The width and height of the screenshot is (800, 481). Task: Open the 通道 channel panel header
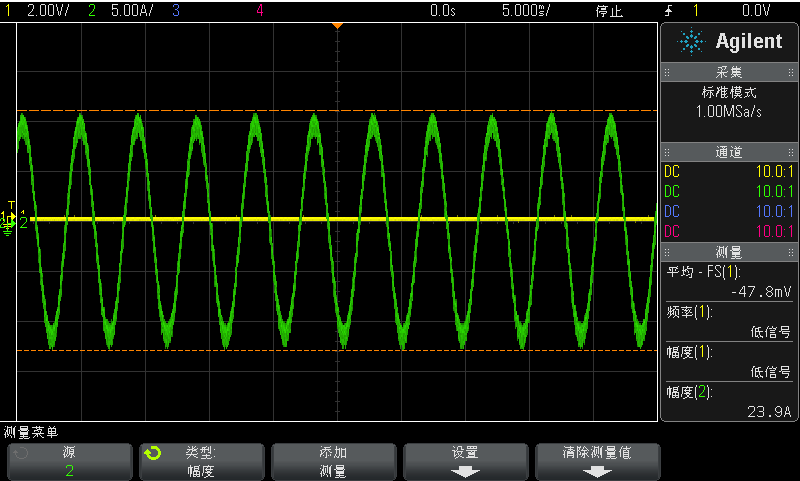click(728, 152)
